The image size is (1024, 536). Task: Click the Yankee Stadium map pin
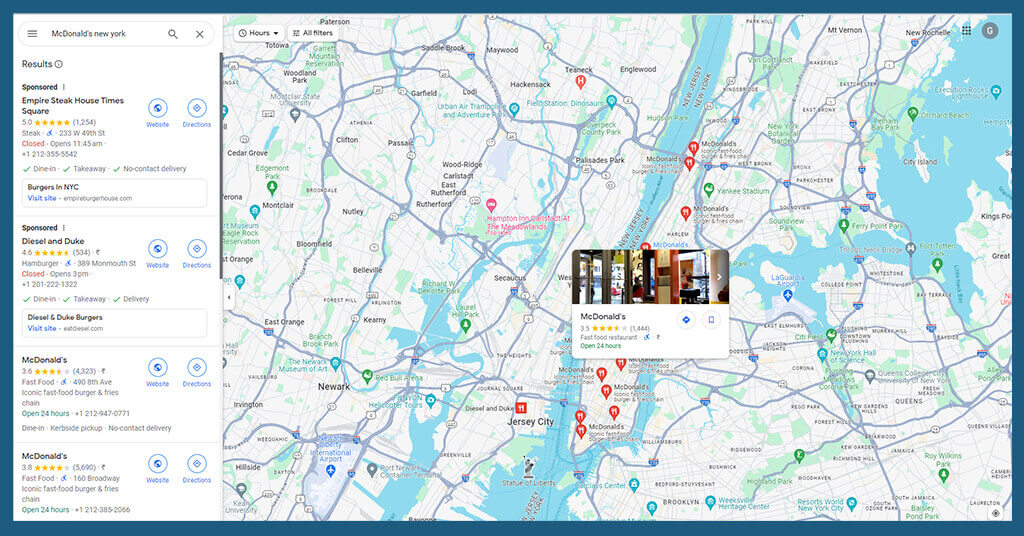(x=709, y=190)
